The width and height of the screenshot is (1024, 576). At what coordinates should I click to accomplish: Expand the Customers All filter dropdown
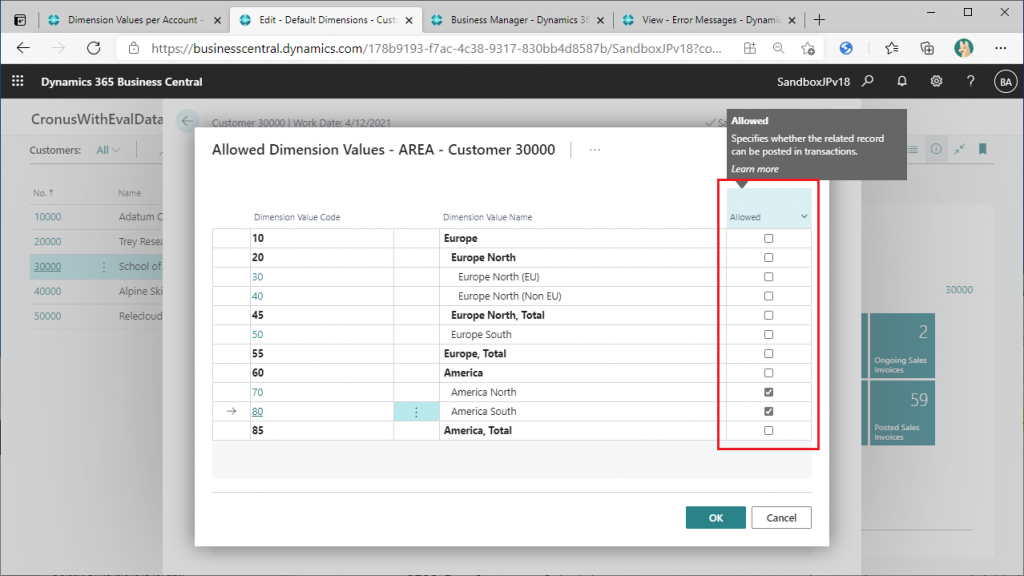[108, 150]
